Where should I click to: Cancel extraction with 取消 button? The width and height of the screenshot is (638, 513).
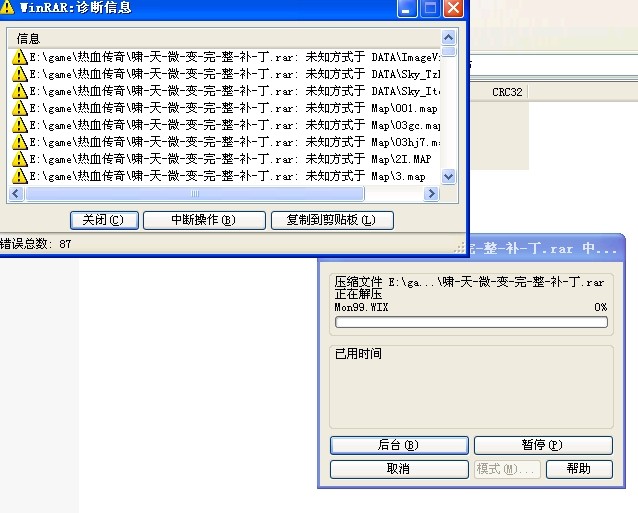pyautogui.click(x=399, y=469)
